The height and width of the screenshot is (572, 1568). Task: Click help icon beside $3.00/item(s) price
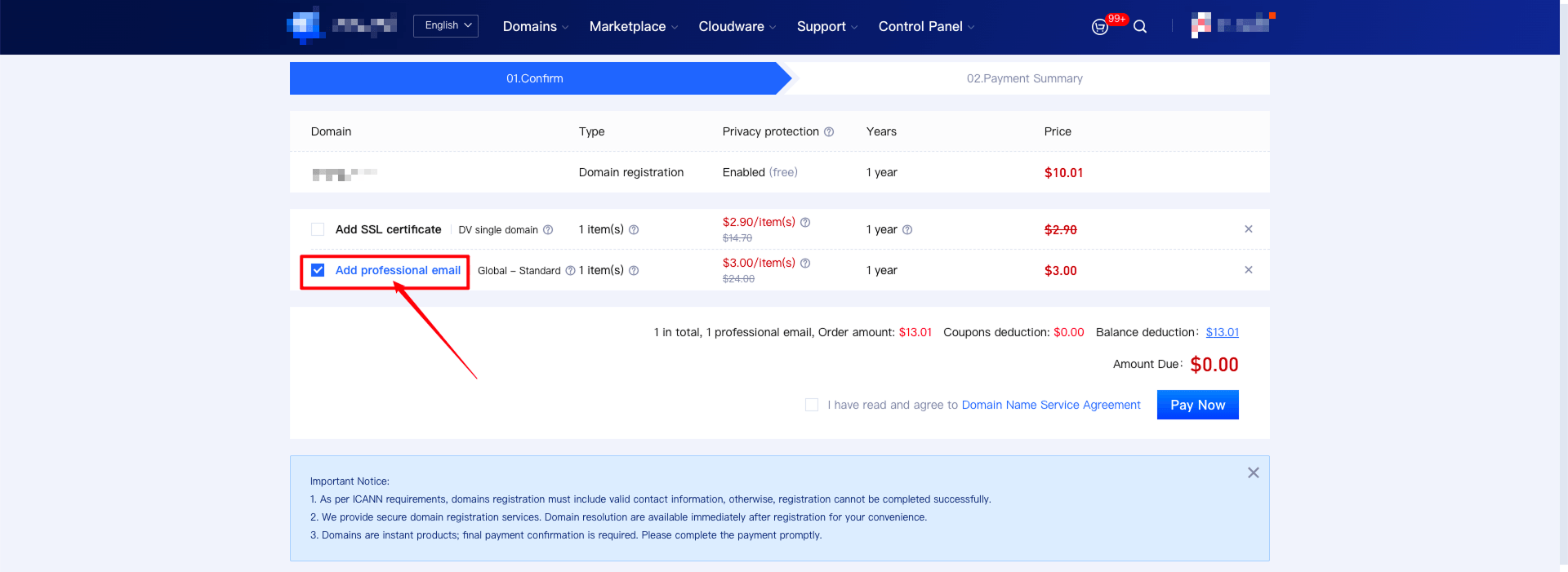click(x=805, y=264)
